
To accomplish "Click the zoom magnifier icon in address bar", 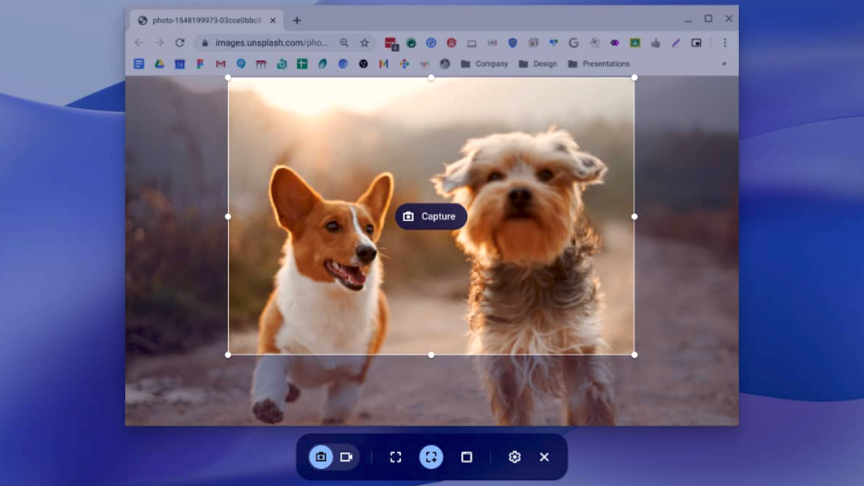I will [344, 43].
